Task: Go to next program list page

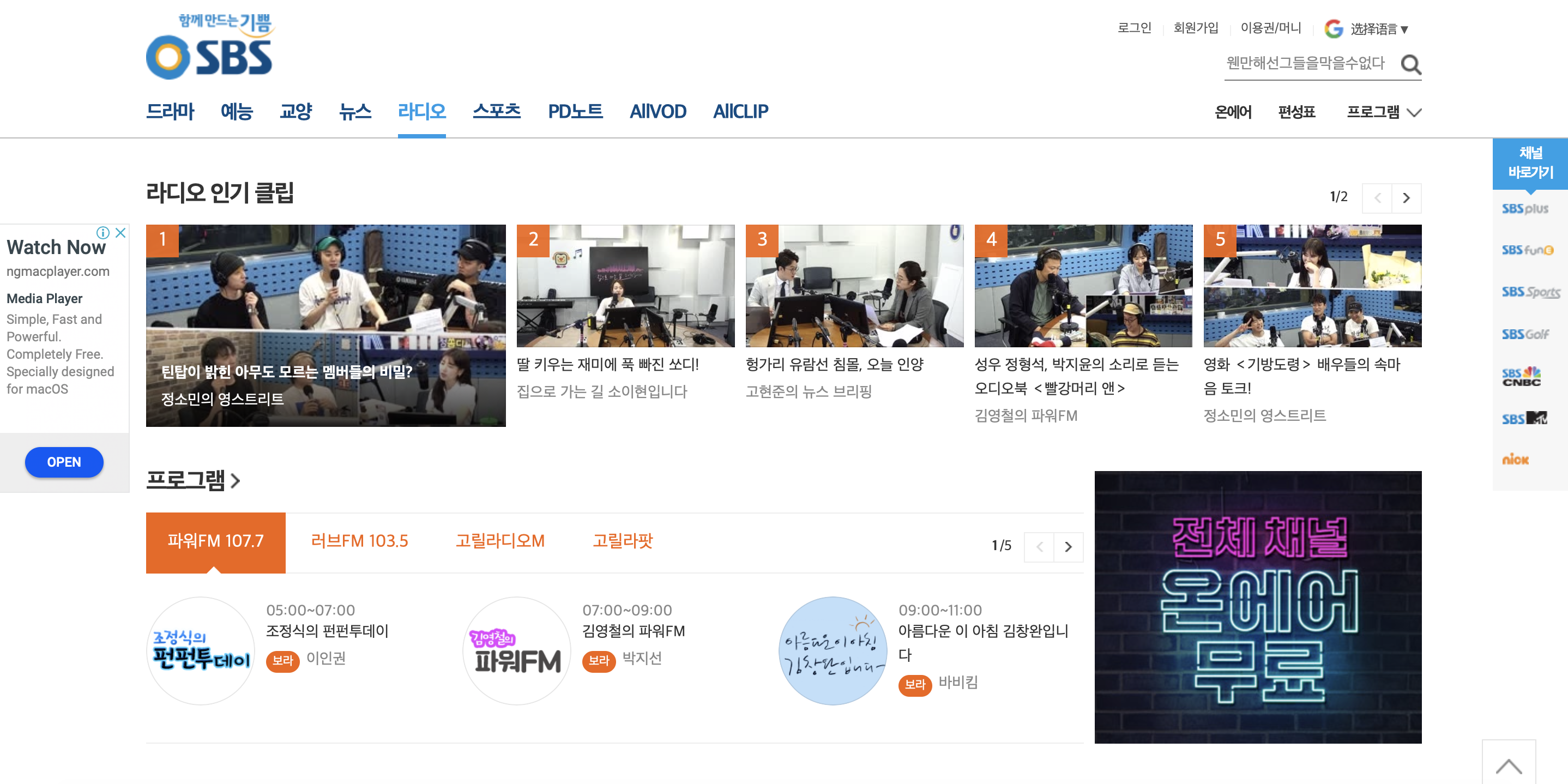Action: click(x=1068, y=547)
